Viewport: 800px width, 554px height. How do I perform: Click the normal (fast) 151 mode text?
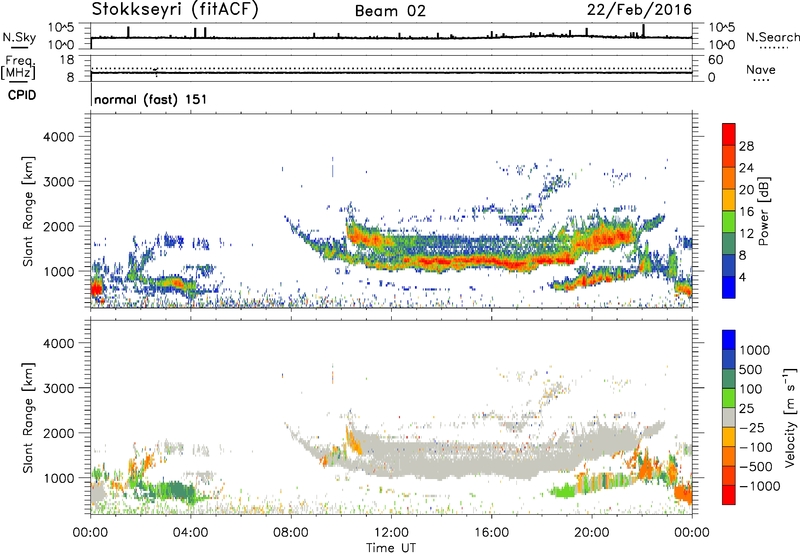[151, 99]
